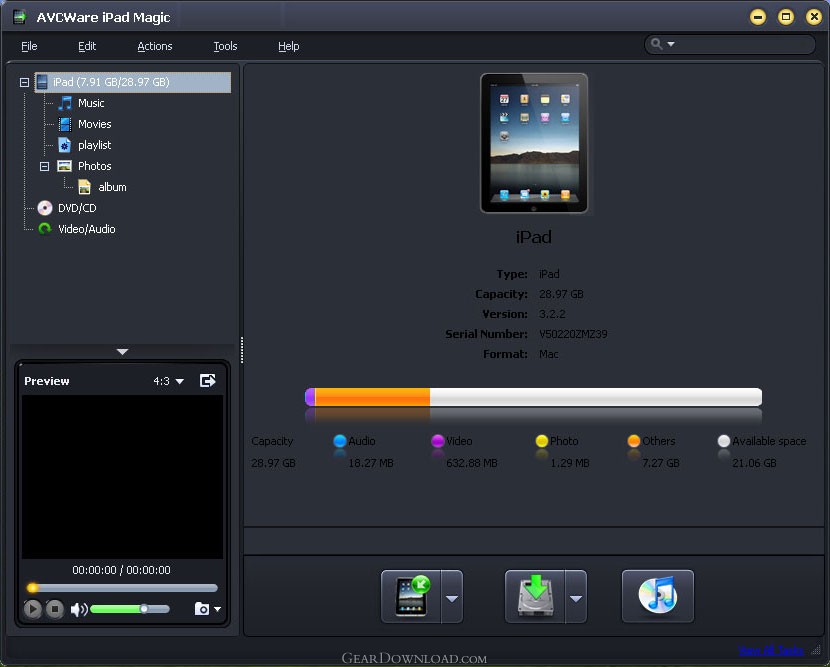
Task: Click the Available space value 21.06 GB
Action: coord(754,463)
